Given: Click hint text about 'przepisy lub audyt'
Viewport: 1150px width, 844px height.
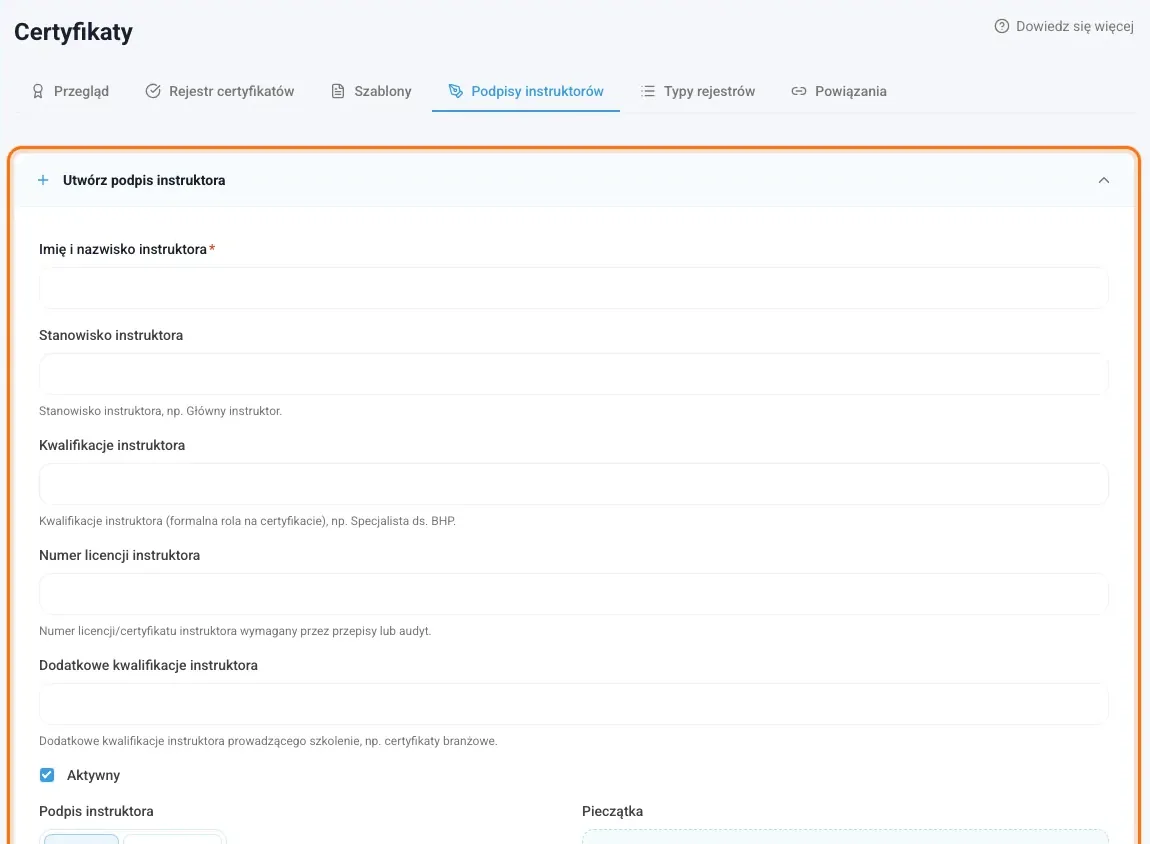Looking at the screenshot, I should (x=235, y=631).
